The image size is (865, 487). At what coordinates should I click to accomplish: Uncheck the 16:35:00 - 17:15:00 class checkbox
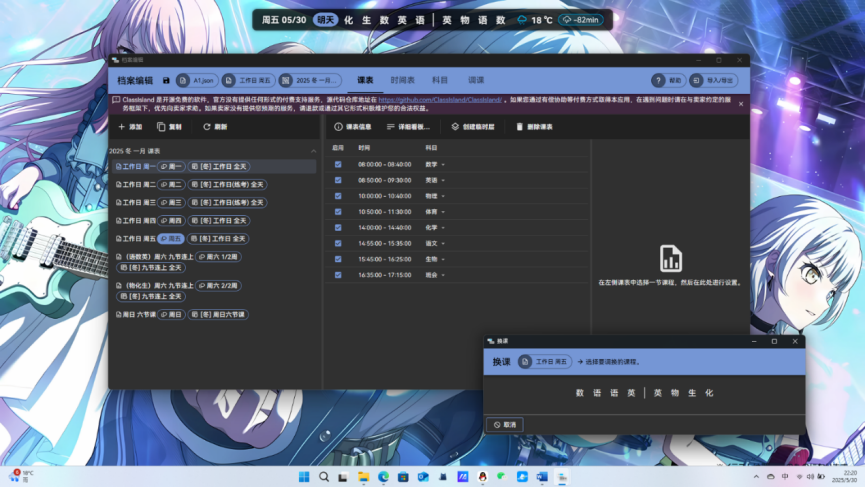[338, 275]
